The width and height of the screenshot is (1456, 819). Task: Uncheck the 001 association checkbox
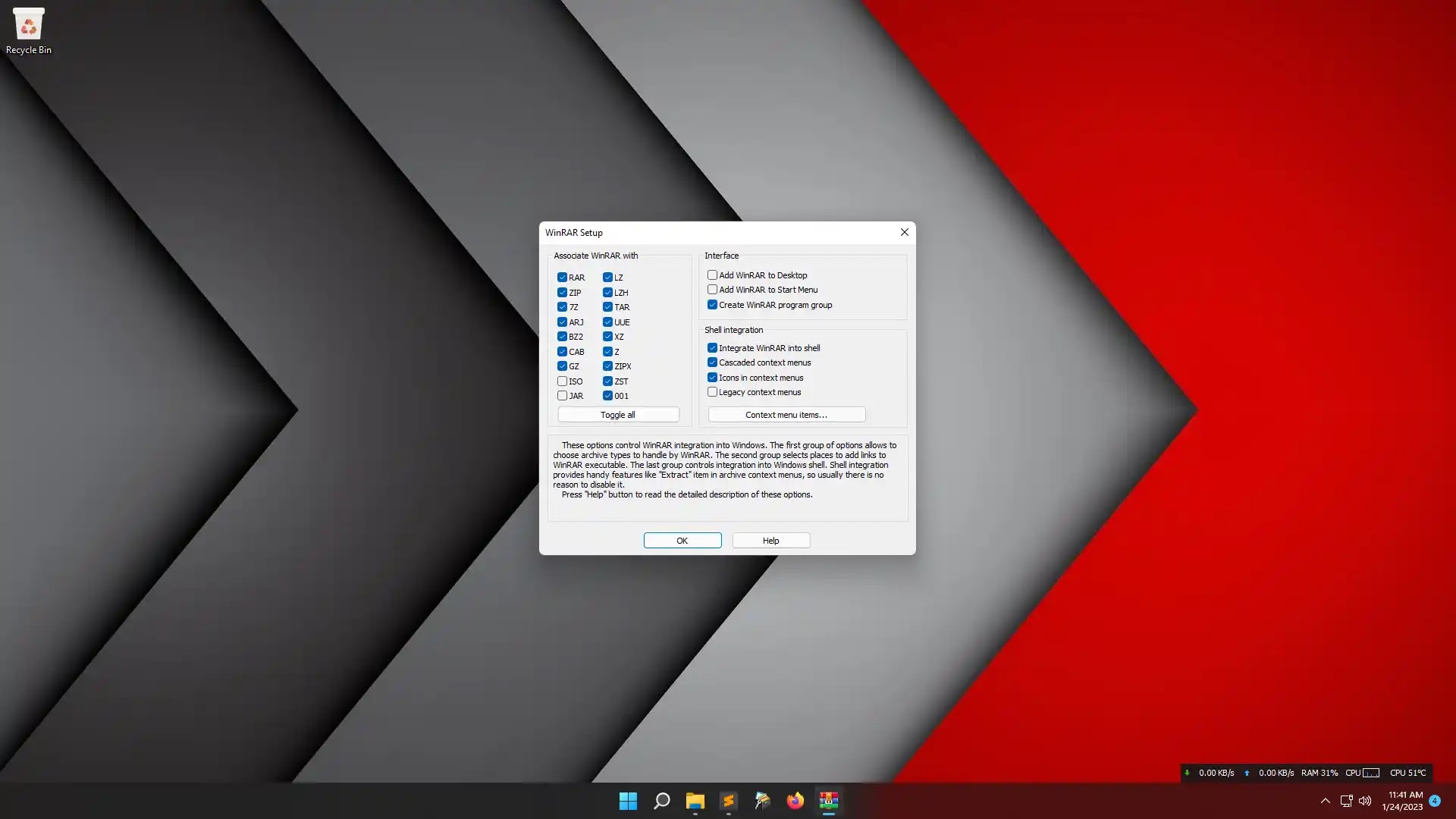pos(607,396)
